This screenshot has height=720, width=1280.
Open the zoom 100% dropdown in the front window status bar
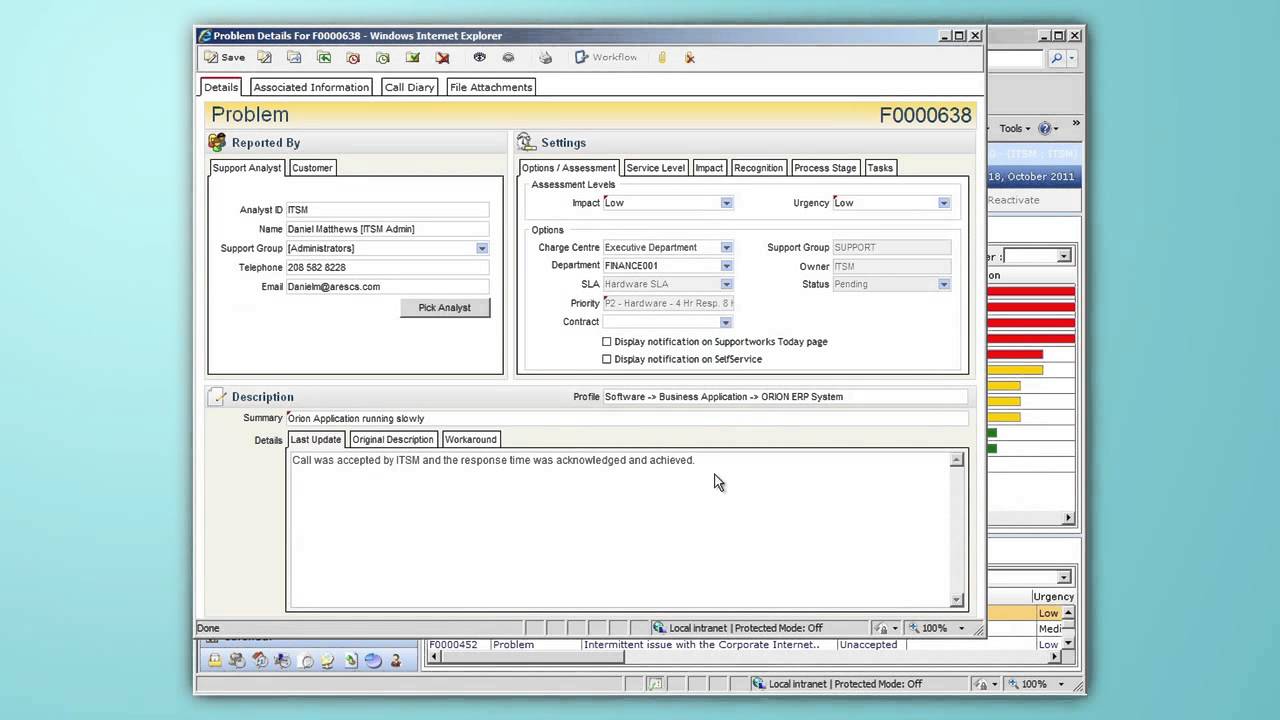962,628
